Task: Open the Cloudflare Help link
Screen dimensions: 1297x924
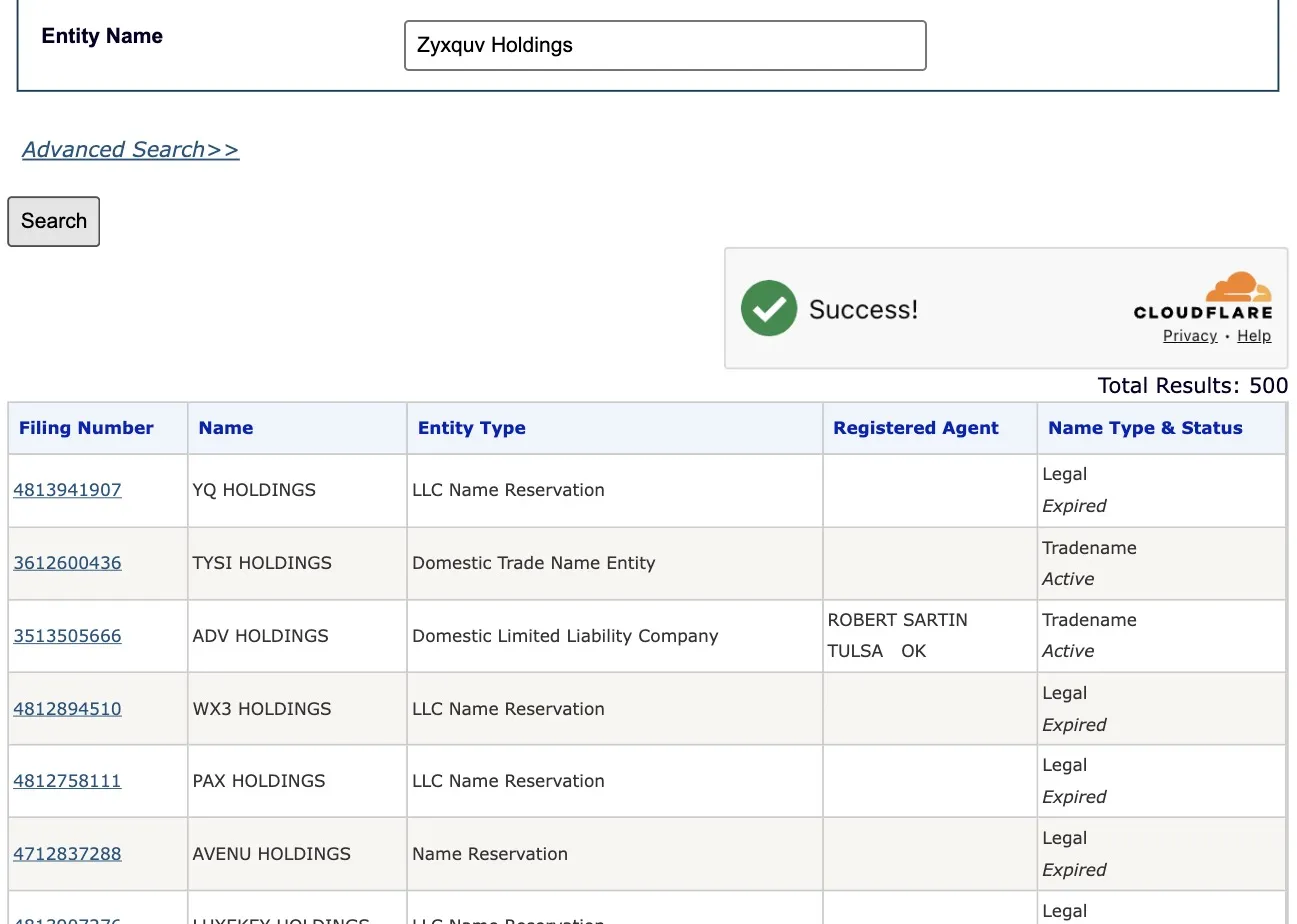Action: [1254, 336]
